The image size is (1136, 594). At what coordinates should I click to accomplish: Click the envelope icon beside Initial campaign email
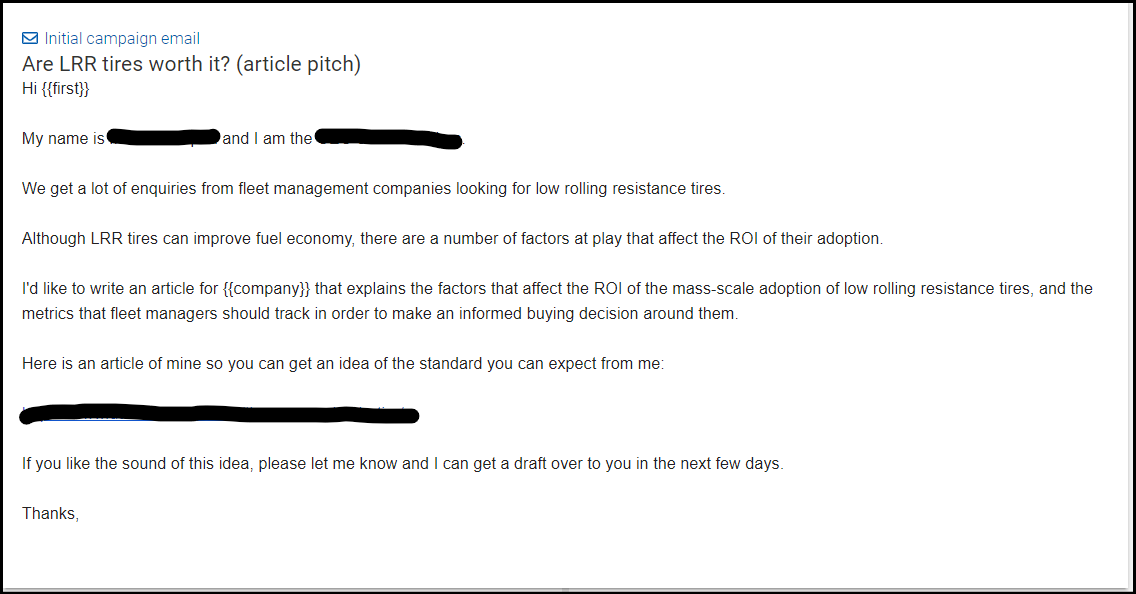(30, 39)
